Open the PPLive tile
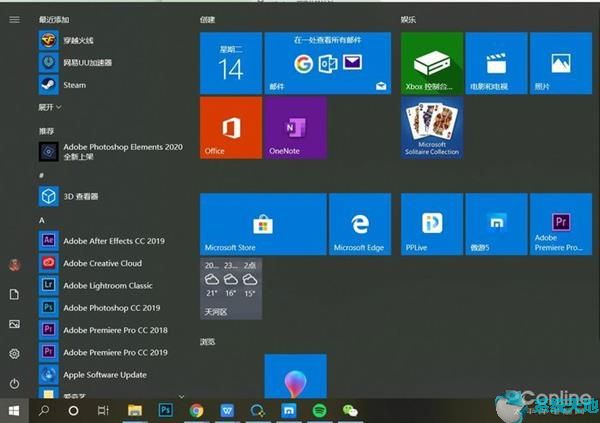This screenshot has width=600, height=423. (432, 224)
